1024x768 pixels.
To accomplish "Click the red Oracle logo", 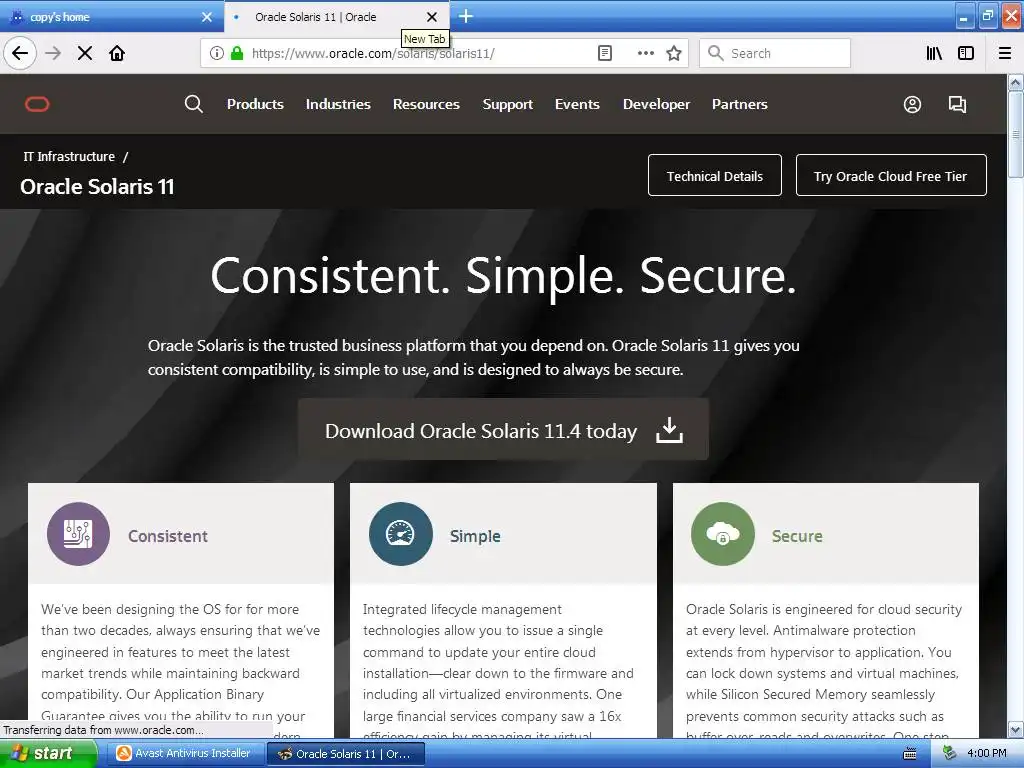I will click(37, 104).
